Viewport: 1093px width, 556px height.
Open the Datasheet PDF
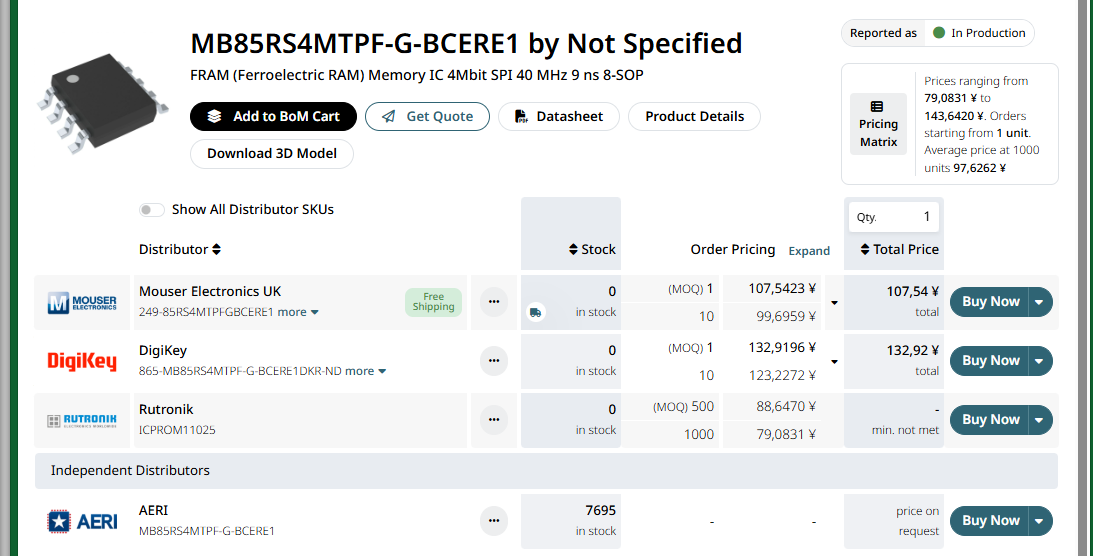(559, 116)
